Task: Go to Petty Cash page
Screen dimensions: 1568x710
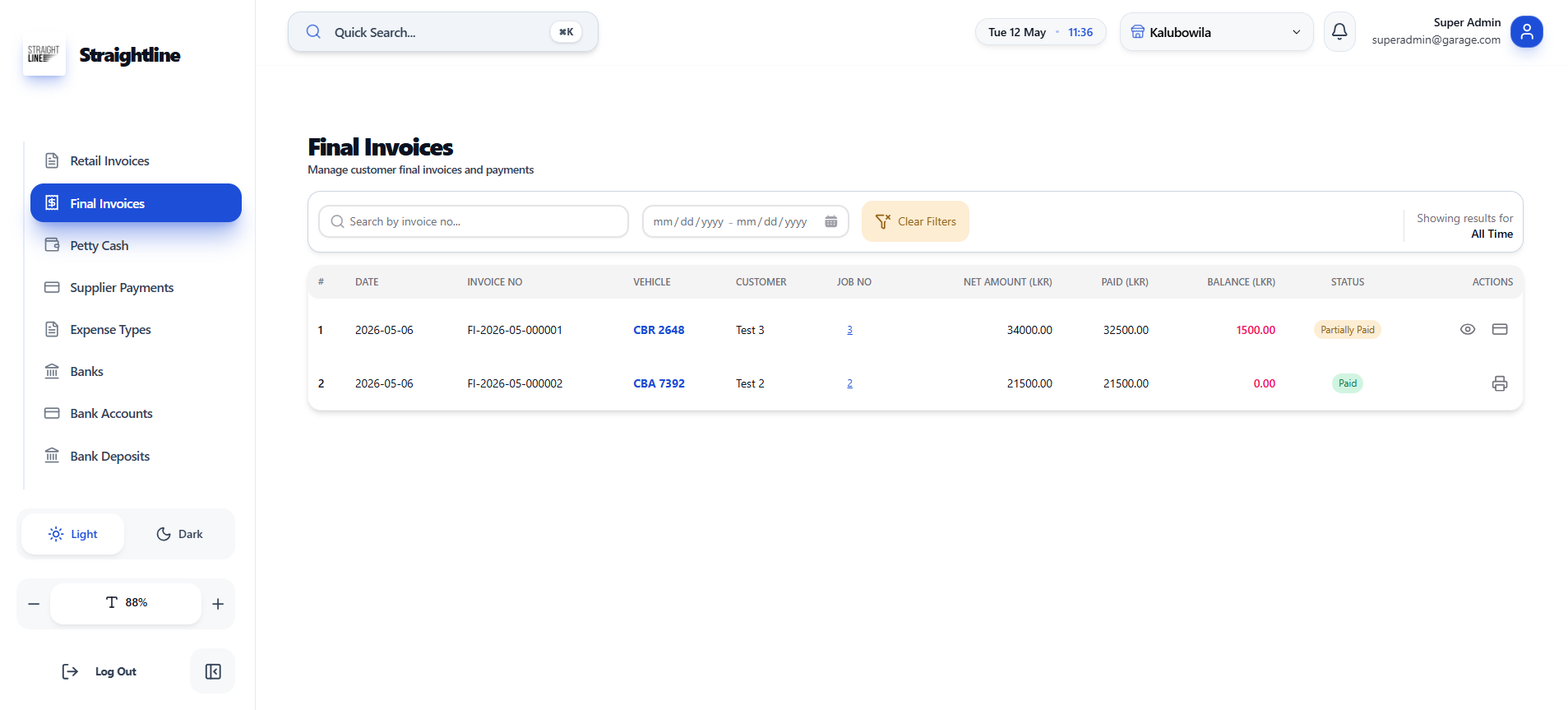Action: click(136, 245)
